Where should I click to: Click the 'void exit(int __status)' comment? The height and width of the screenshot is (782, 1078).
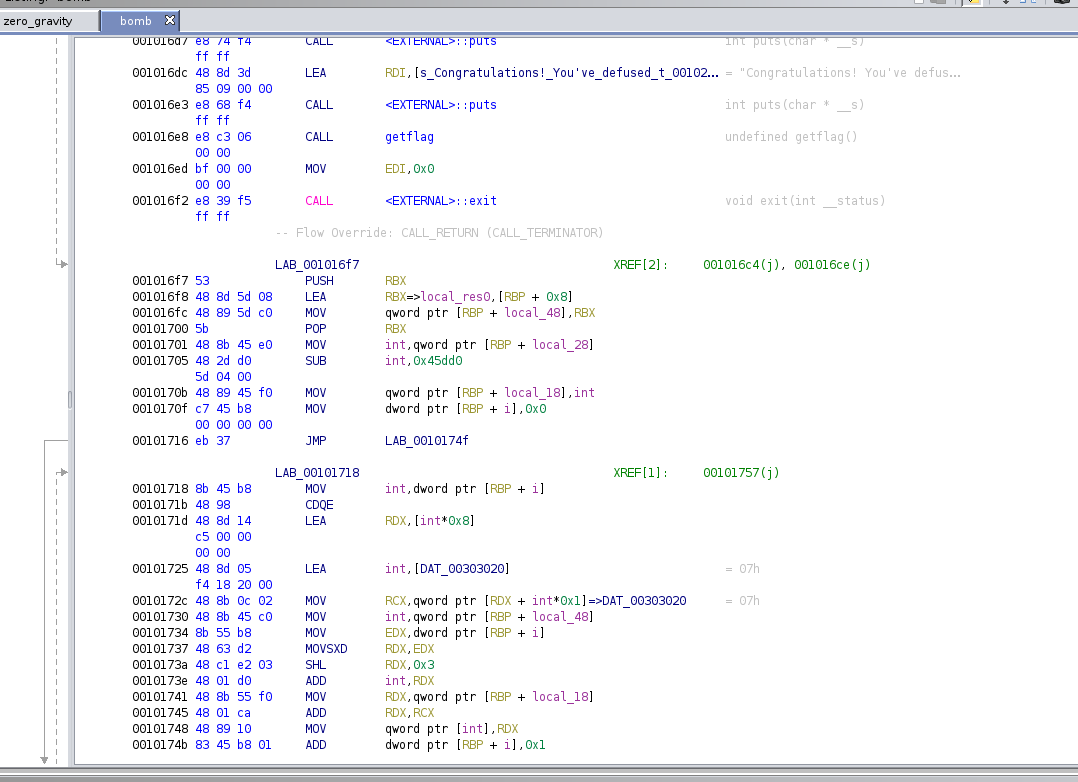click(x=805, y=201)
